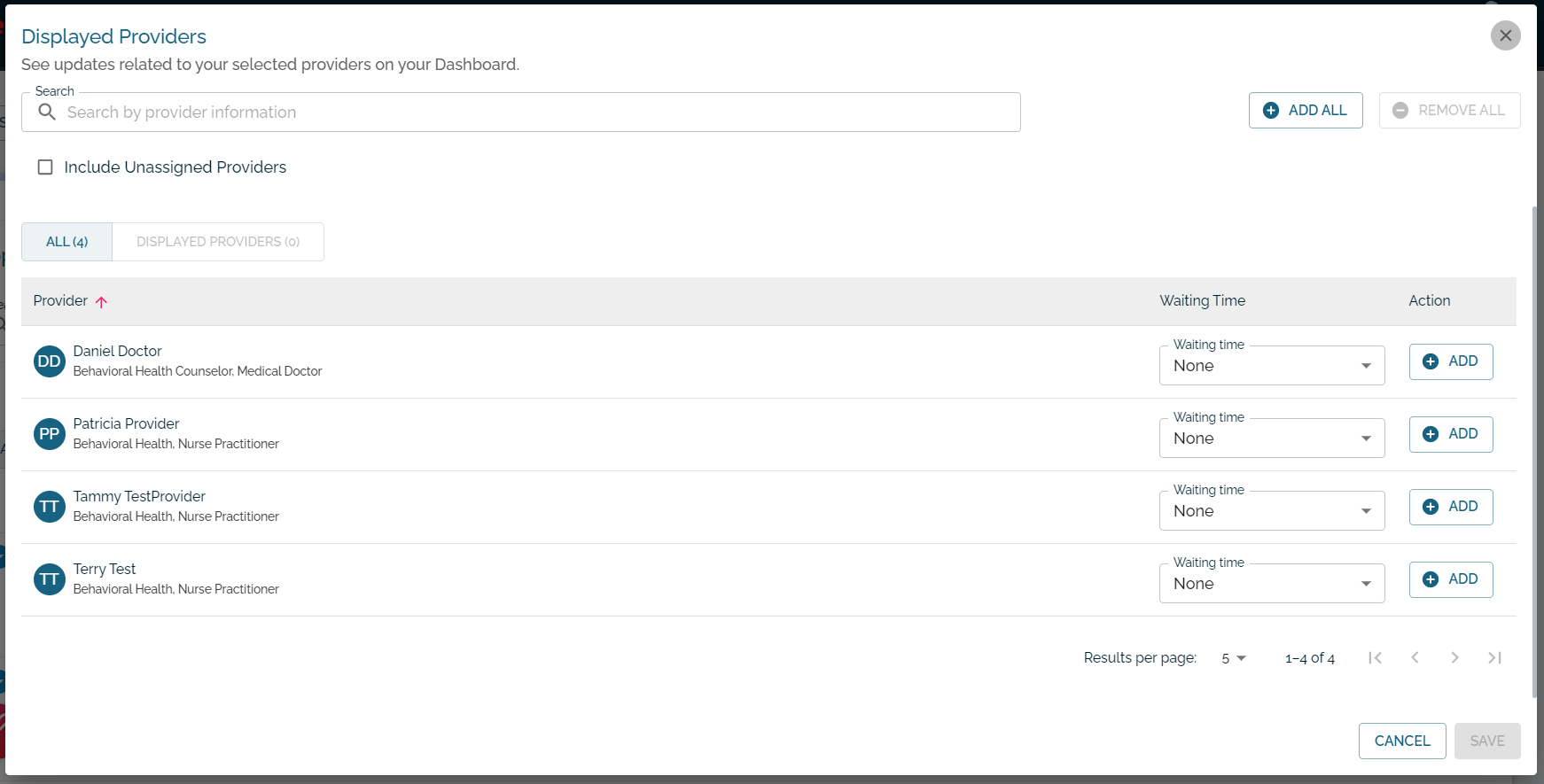
Task: Open Daniel Doctor's Waiting time dropdown
Action: coord(1272,365)
